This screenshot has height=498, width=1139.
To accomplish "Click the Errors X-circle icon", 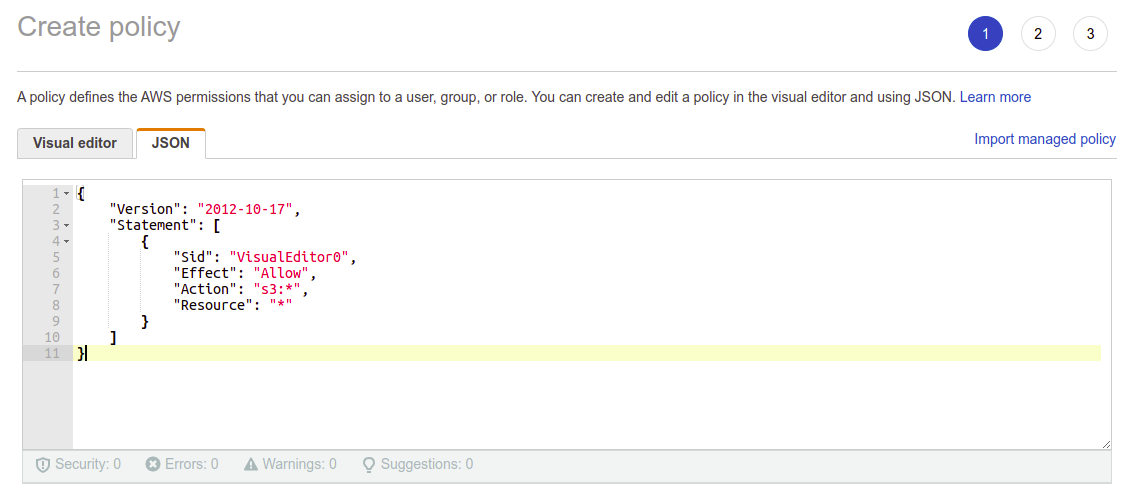I will click(x=152, y=465).
